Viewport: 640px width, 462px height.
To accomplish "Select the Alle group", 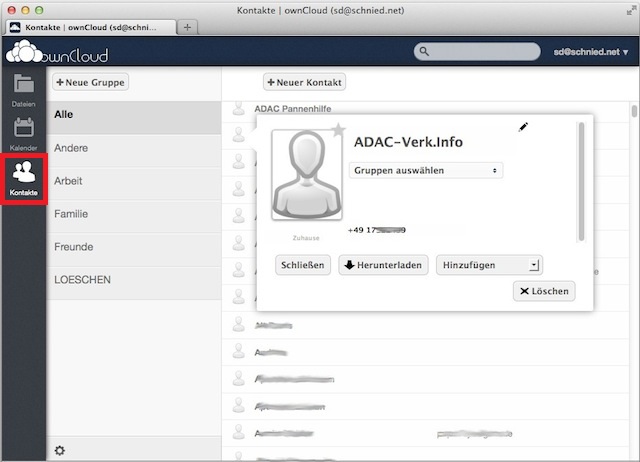I will (134, 117).
